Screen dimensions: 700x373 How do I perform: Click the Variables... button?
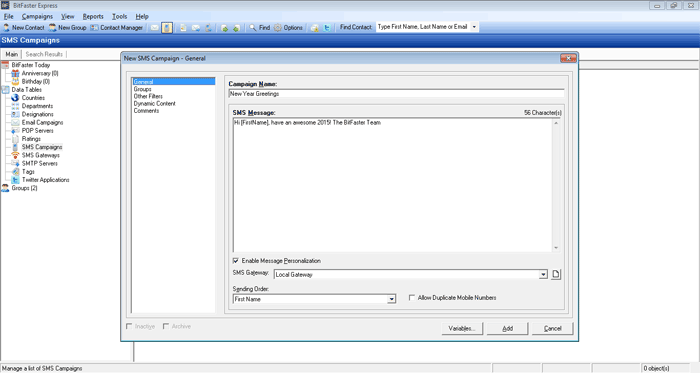coord(462,328)
